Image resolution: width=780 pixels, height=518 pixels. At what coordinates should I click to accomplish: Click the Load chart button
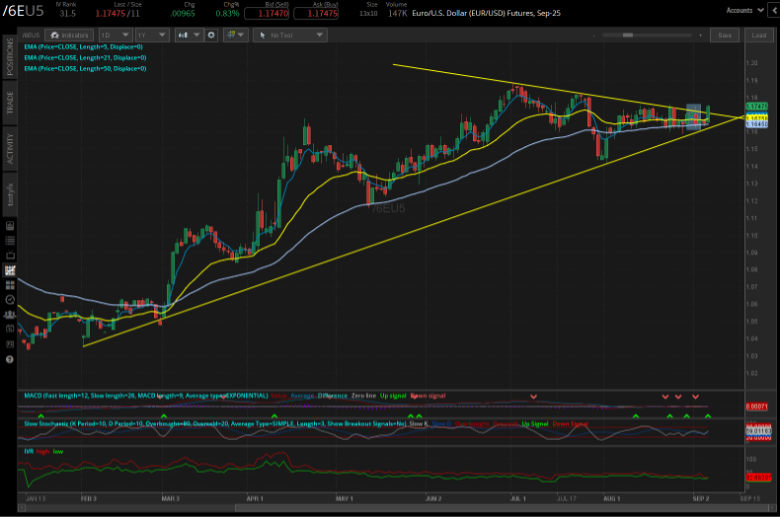(x=759, y=35)
